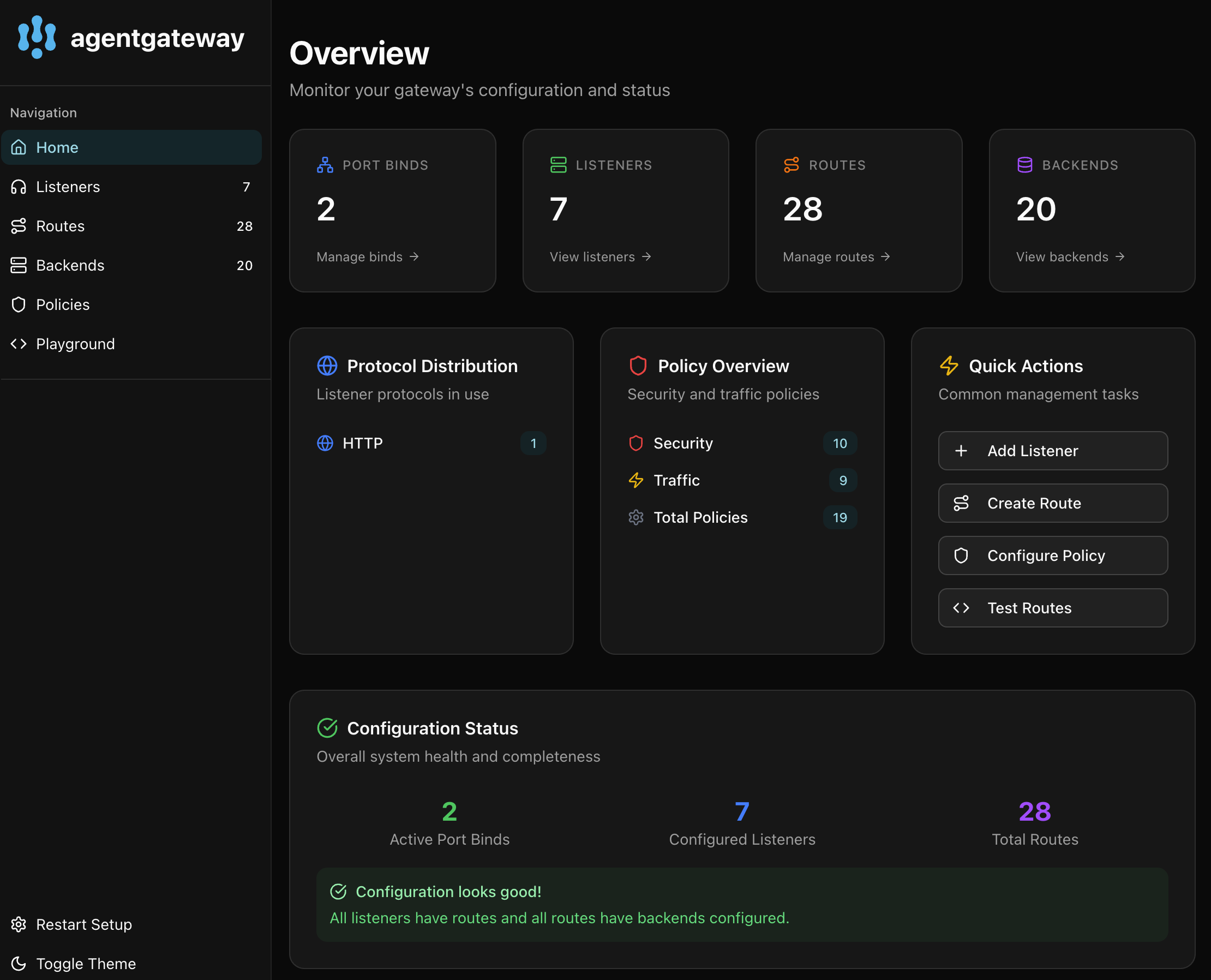Click the gear icon beside Total Policies
Image resolution: width=1211 pixels, height=980 pixels.
[x=636, y=517]
